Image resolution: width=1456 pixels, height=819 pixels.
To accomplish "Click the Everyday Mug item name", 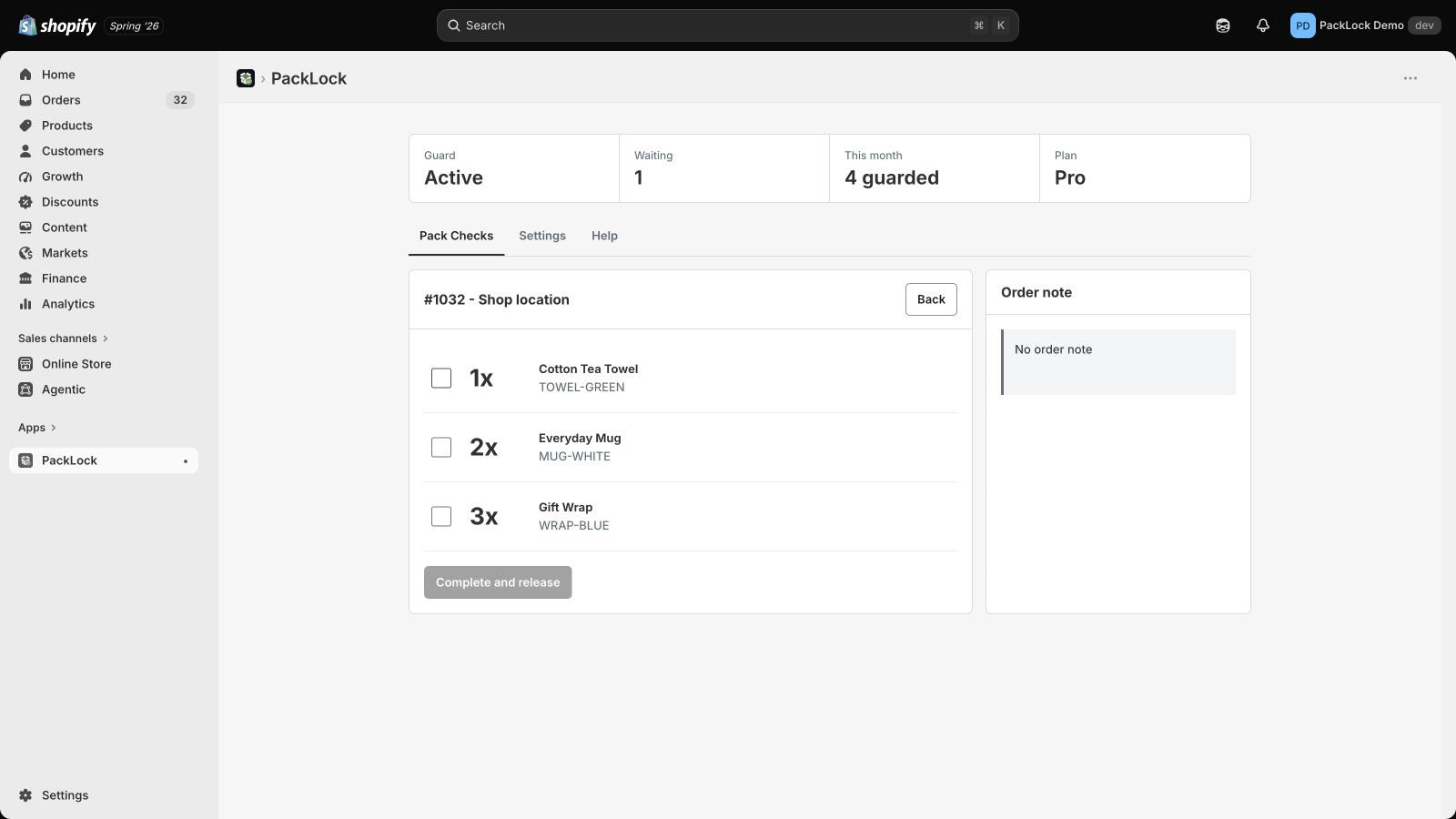I will coord(580,439).
